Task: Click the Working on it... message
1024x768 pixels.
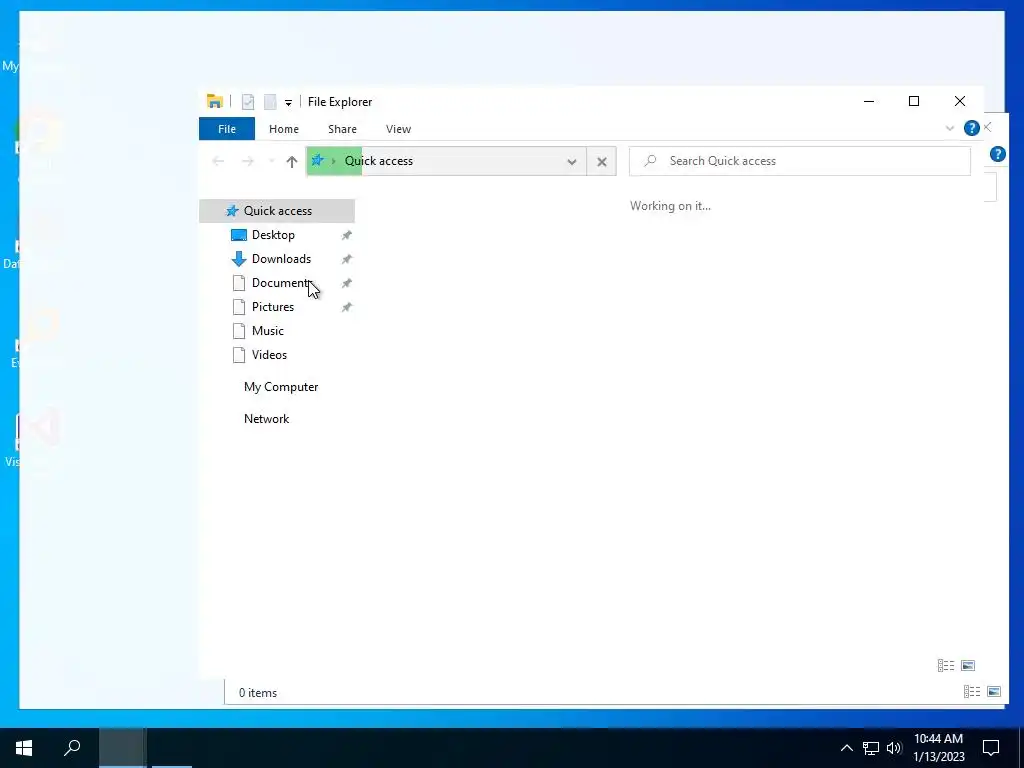Action: coord(670,206)
